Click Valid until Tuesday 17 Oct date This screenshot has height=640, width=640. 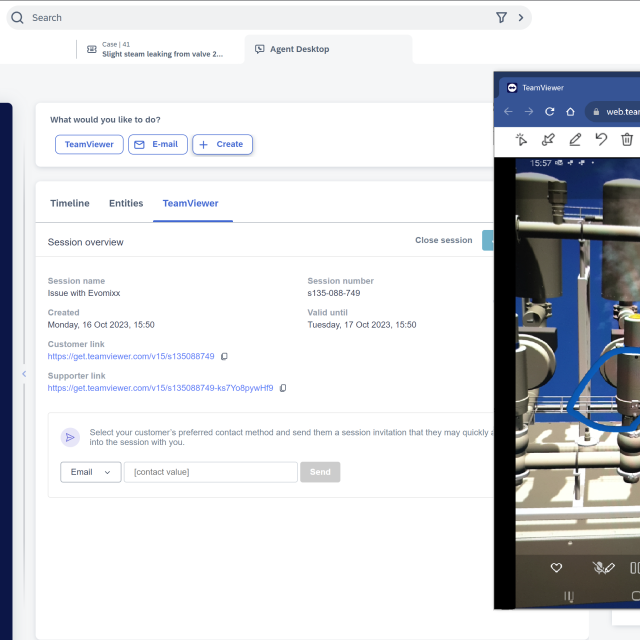(362, 325)
